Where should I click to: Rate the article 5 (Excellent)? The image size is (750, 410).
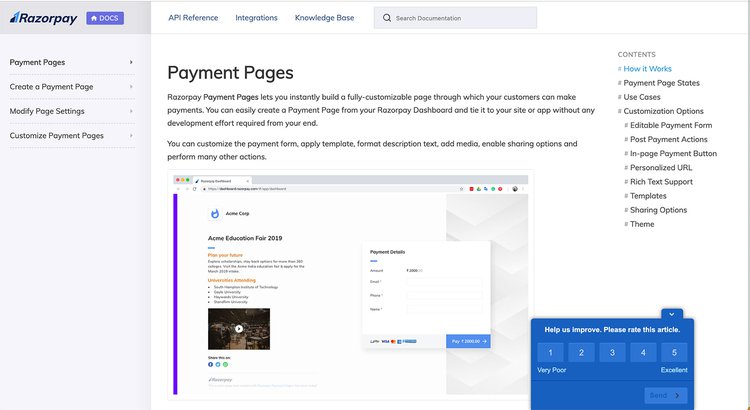(x=674, y=353)
